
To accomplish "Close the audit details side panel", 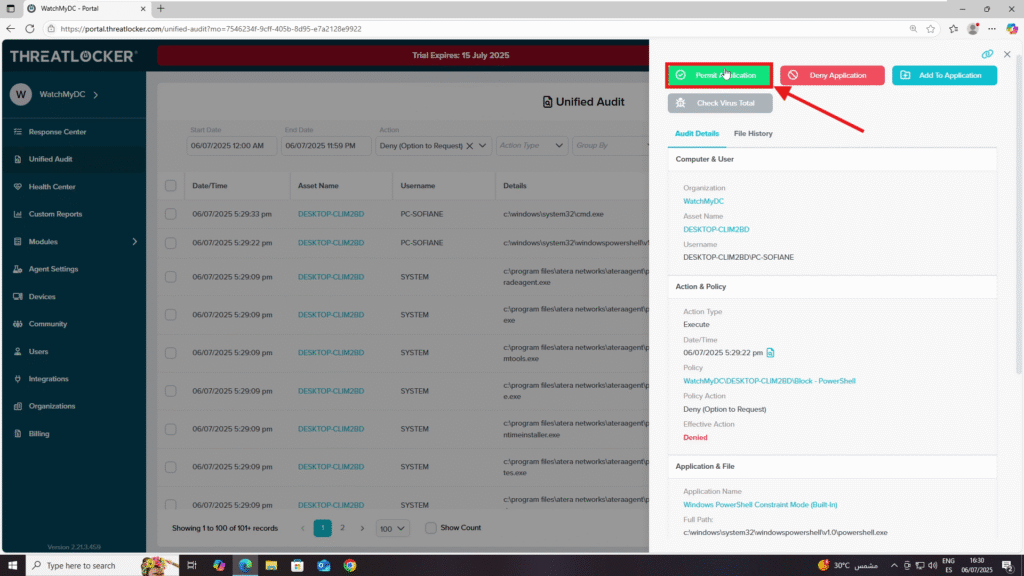I will 1007,54.
